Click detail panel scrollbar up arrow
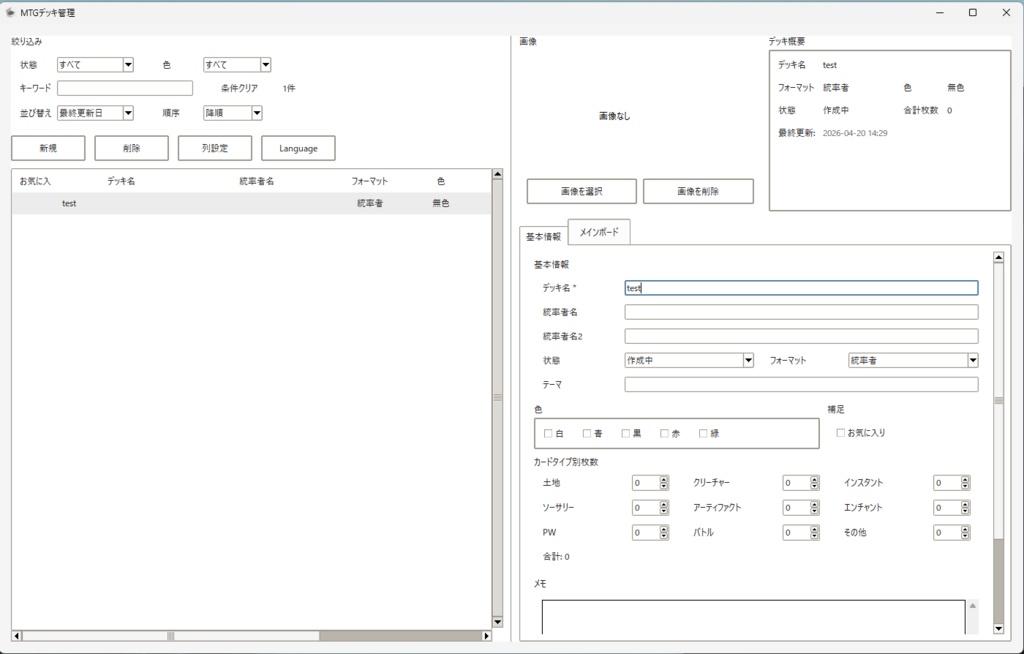Image resolution: width=1024 pixels, height=654 pixels. click(x=999, y=257)
